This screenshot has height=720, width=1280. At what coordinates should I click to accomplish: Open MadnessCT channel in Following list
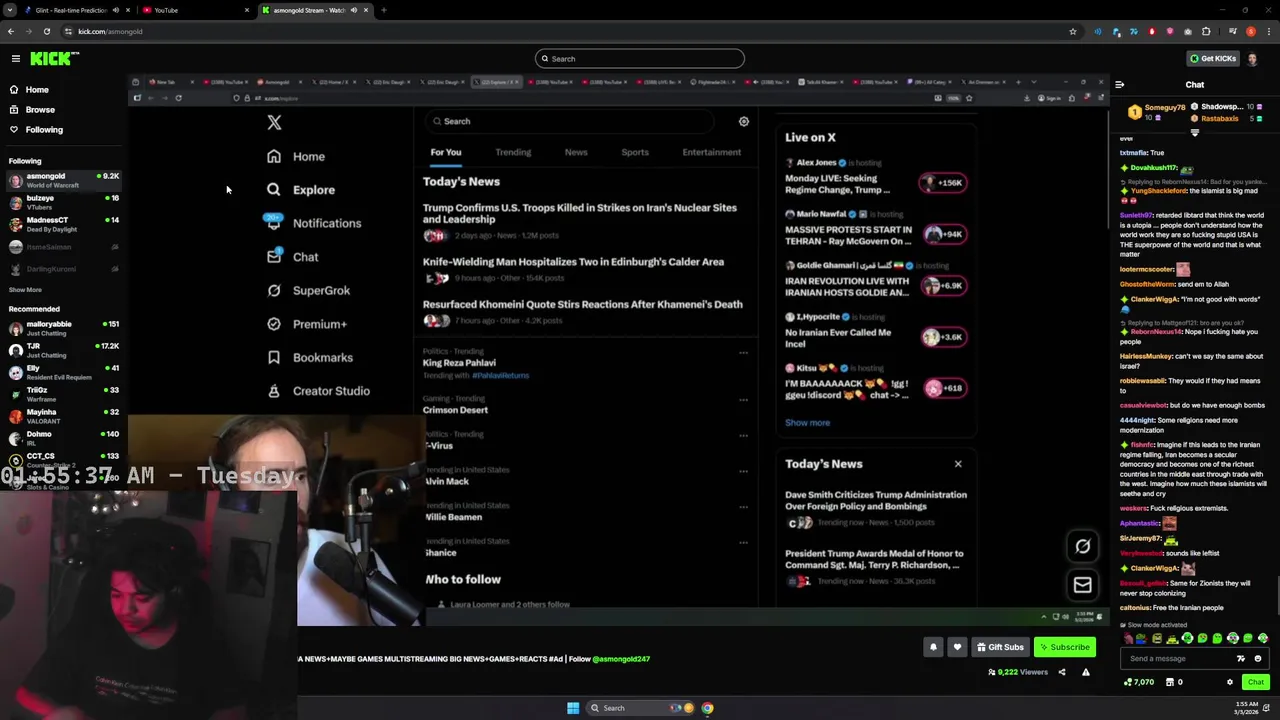pos(64,225)
